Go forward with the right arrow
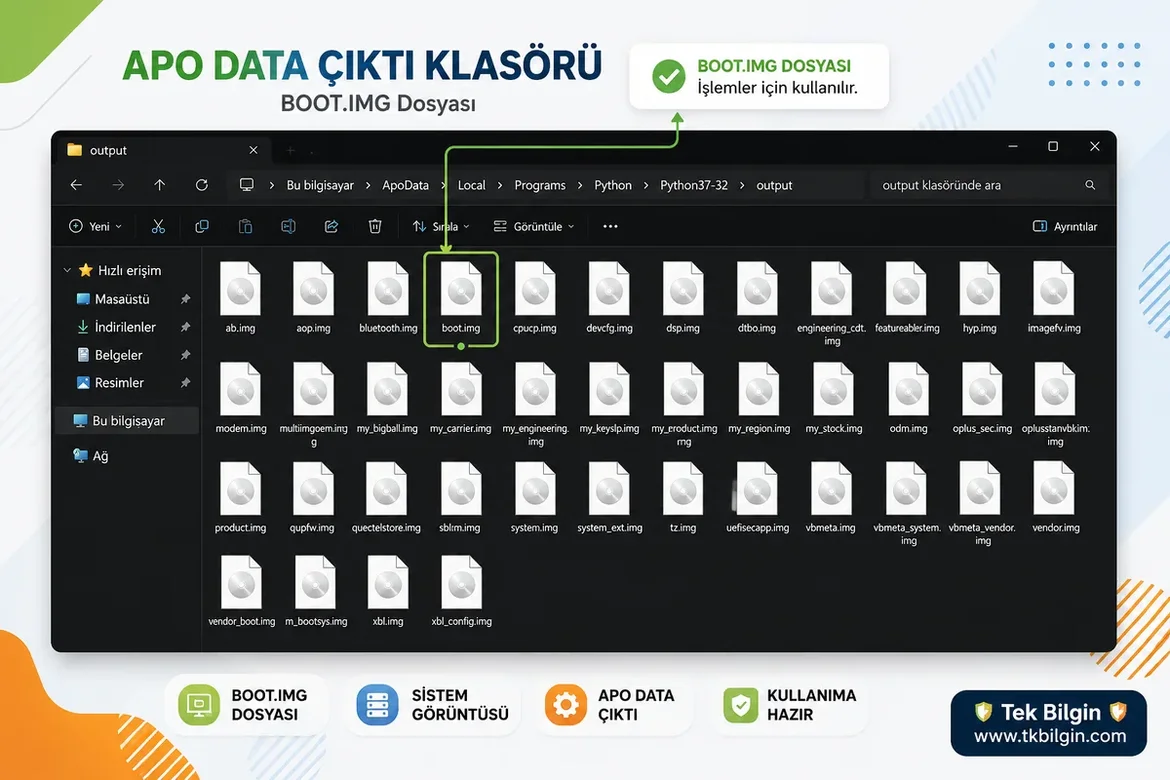Viewport: 1170px width, 780px height. (118, 184)
